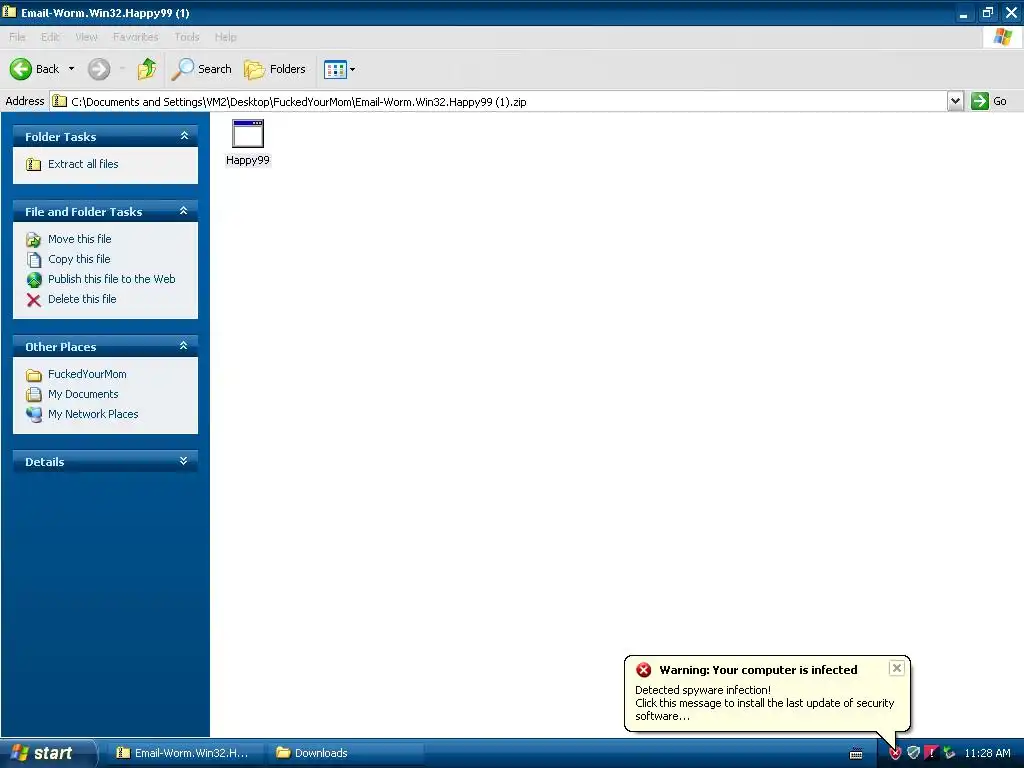Image resolution: width=1024 pixels, height=768 pixels.
Task: Click Copy this file link
Action: [79, 259]
